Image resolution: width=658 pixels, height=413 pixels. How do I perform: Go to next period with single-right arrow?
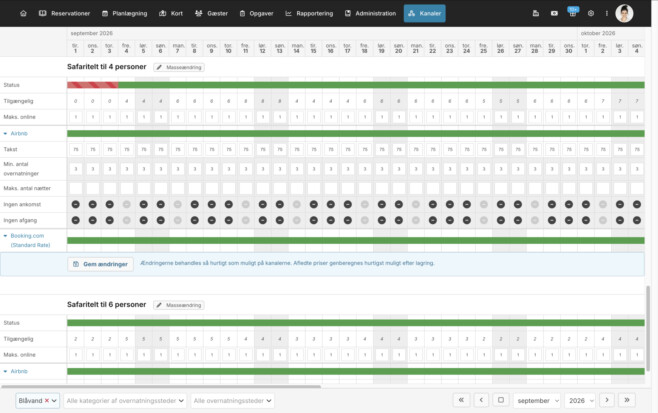[607, 400]
